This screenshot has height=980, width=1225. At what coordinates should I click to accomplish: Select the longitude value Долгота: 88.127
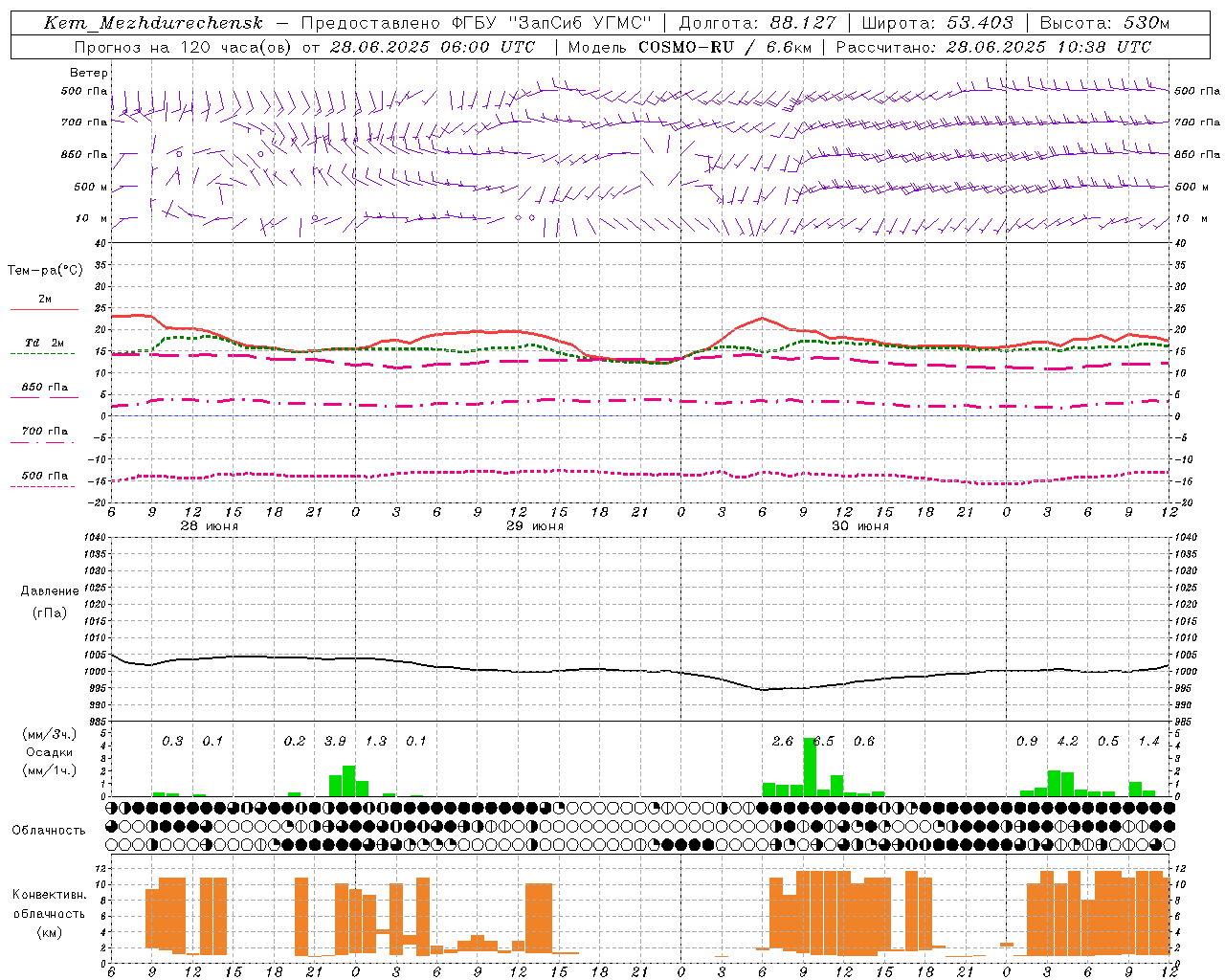pos(757,24)
